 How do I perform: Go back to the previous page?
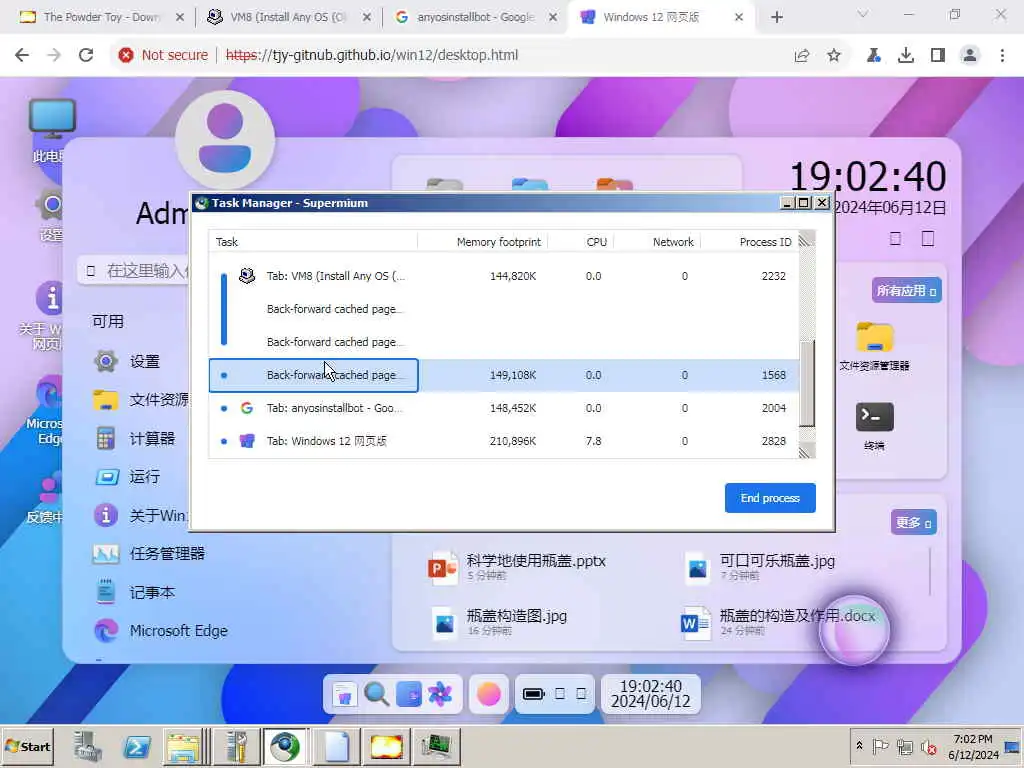click(x=22, y=55)
